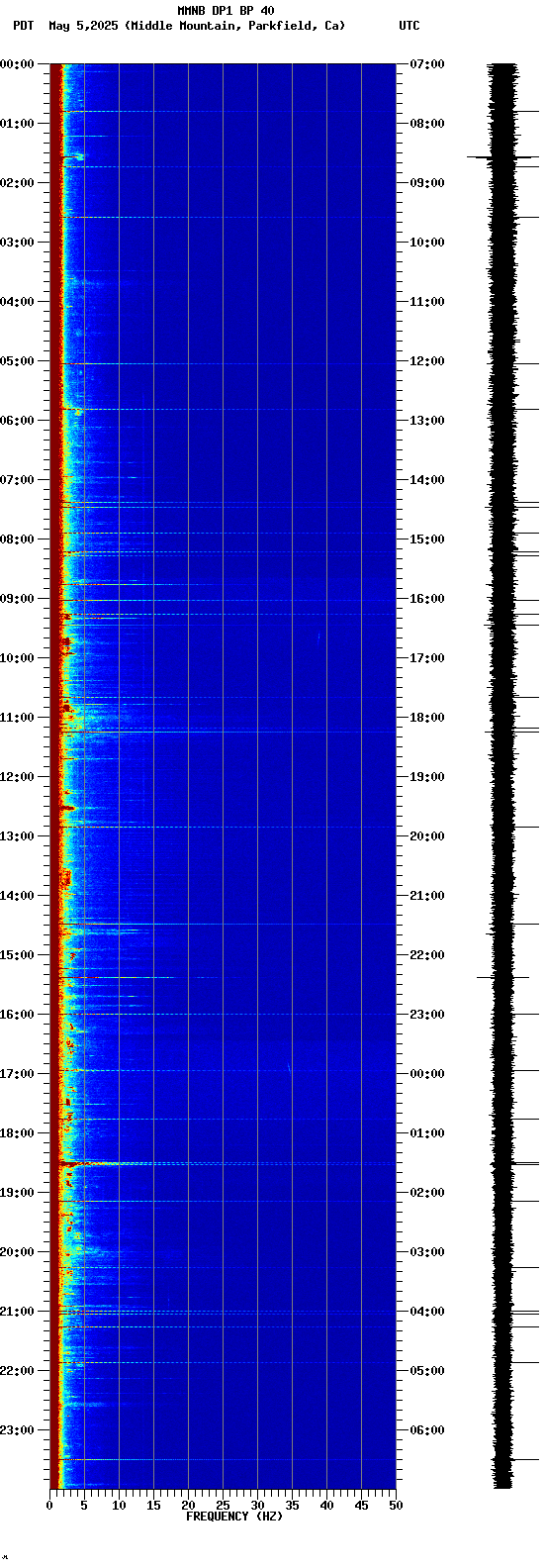Screen dimensions: 546x1568
Task: Click the PDT time label 05:00
Action: coord(17,361)
